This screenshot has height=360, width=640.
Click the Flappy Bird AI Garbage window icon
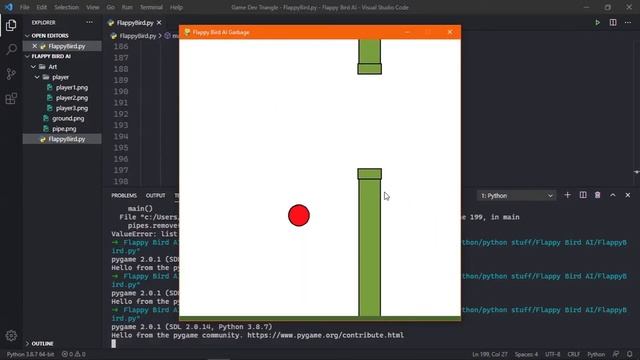[187, 32]
